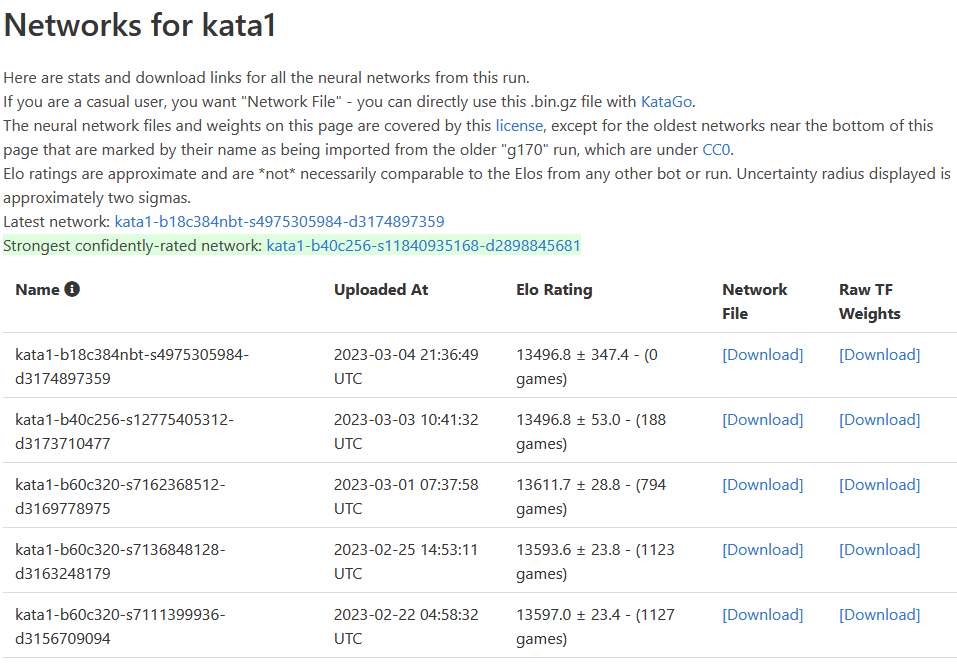Viewport: 957px width, 672px height.
Task: Select the kata1-b60c320-s7162368512 table row name
Action: coord(120,497)
